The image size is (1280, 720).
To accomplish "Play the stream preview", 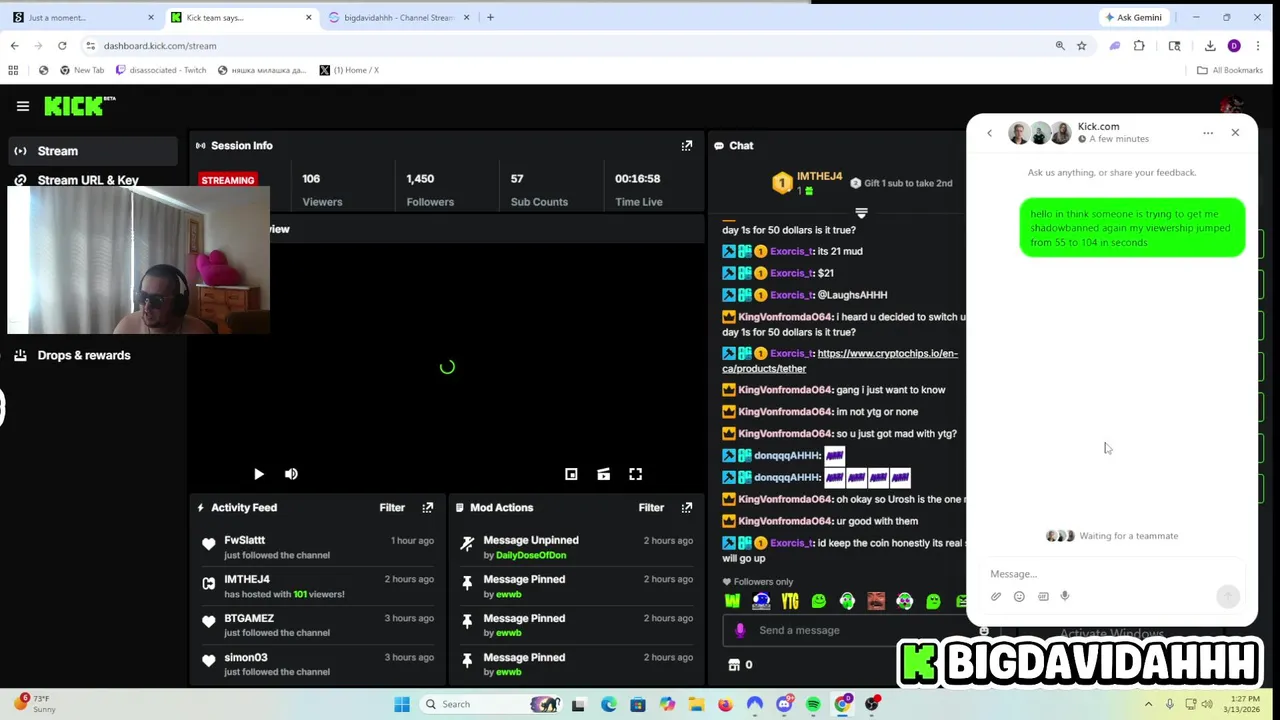I will click(259, 474).
